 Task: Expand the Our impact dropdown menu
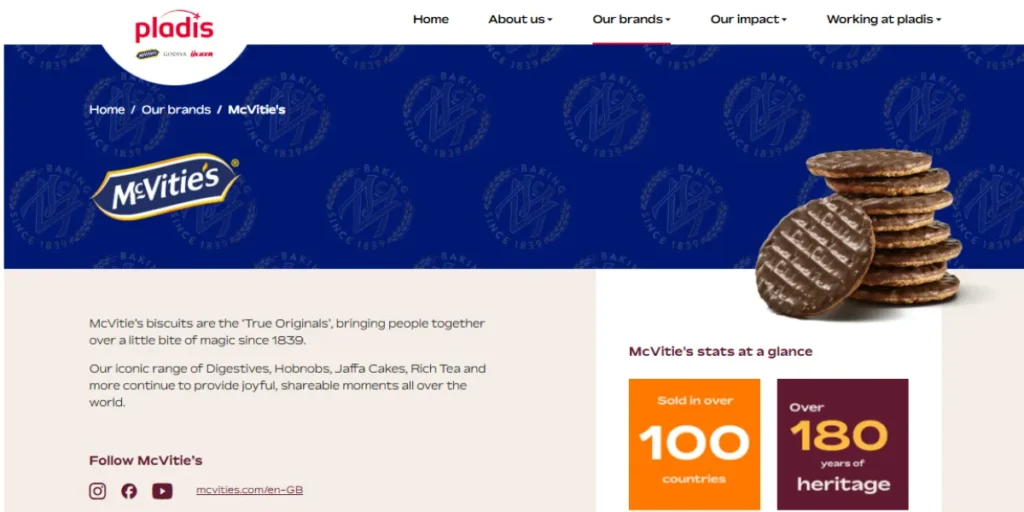(x=748, y=19)
